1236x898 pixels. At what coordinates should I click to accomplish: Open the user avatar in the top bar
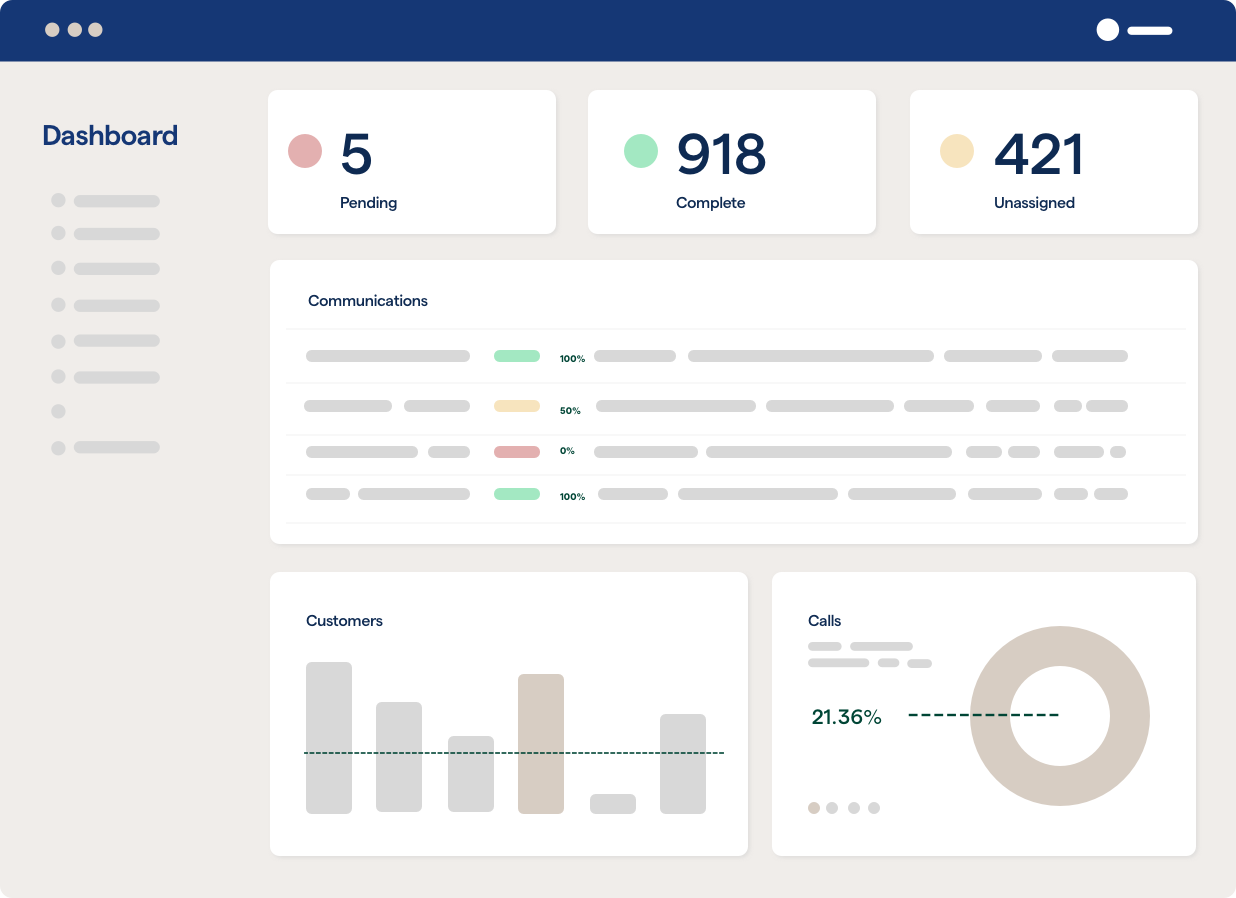[1107, 30]
